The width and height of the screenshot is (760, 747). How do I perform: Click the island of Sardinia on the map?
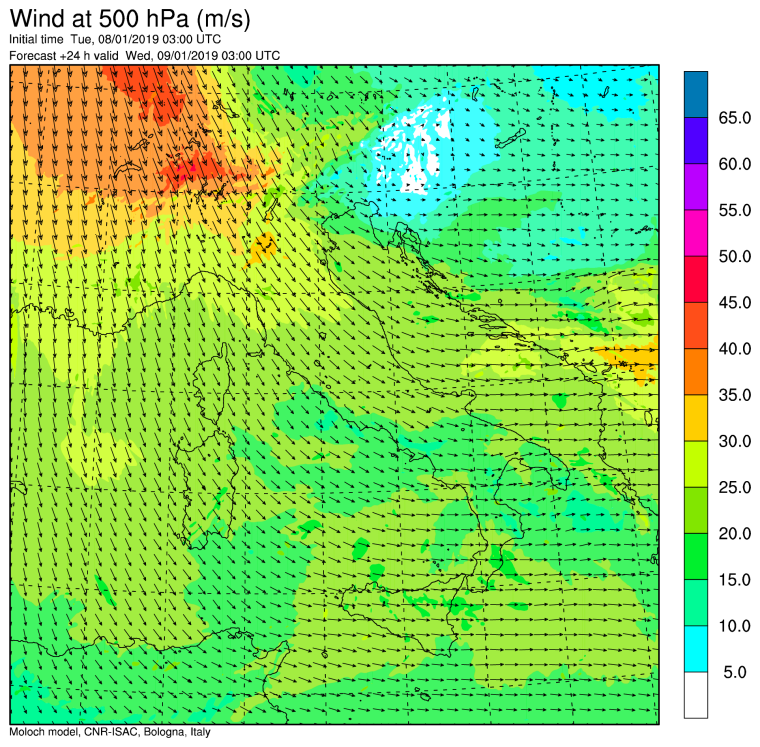pyautogui.click(x=207, y=490)
